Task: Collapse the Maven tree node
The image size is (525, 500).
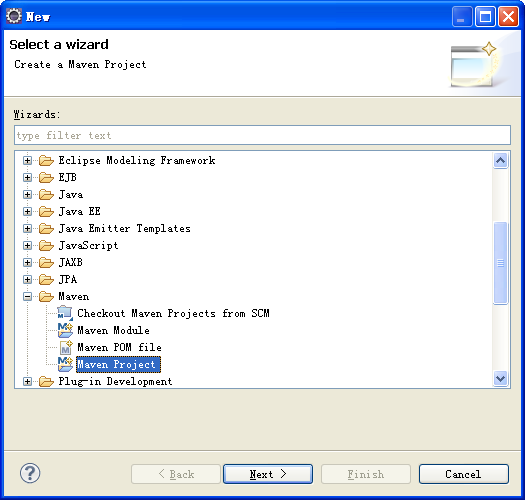Action: [x=27, y=297]
